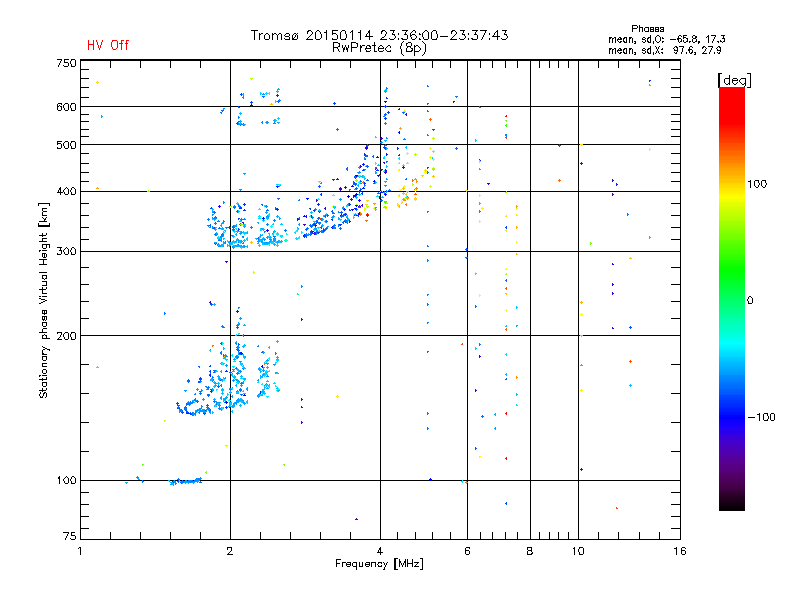Click the '1' frequency axis label
Image resolution: width=800 pixels, height=600 pixels.
80,551
